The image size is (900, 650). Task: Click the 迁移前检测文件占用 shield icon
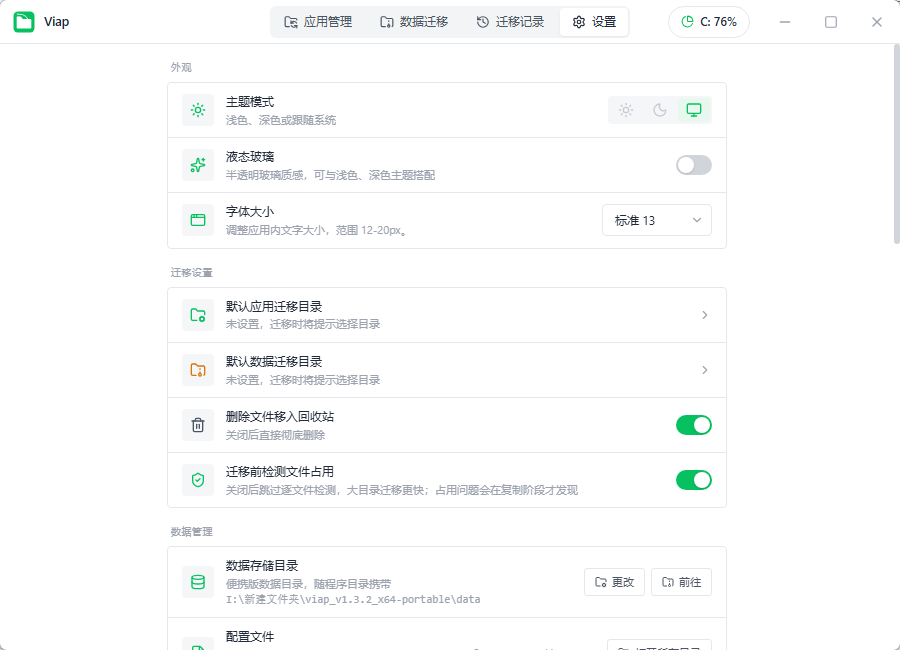198,480
